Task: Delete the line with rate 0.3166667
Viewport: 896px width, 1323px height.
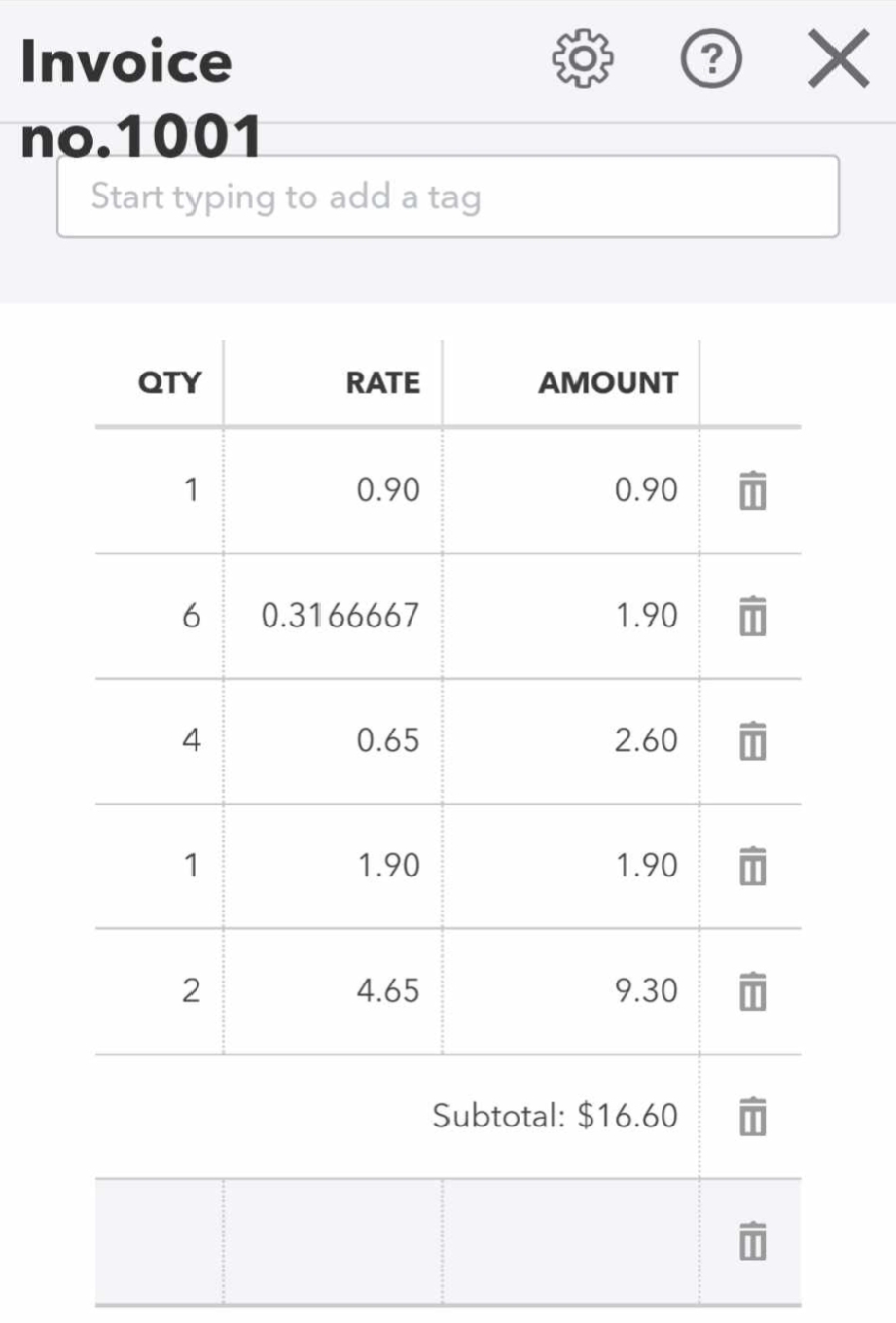Action: (752, 616)
